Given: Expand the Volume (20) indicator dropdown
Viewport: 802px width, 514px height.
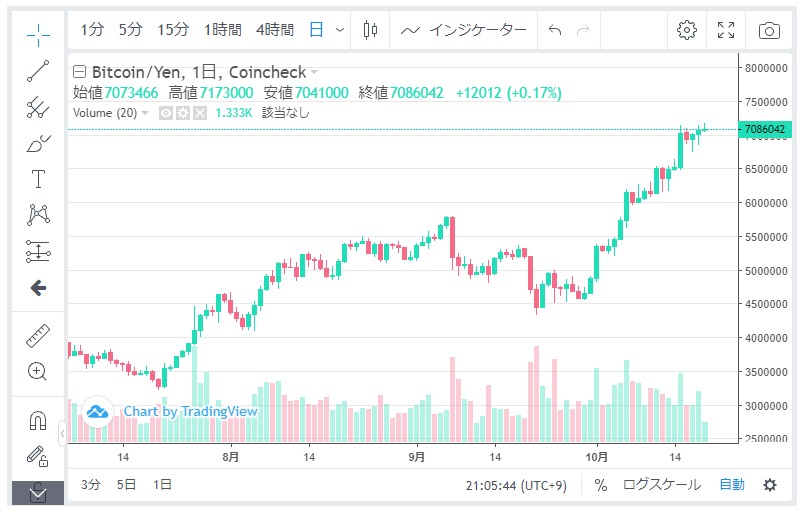Looking at the screenshot, I should 145,113.
